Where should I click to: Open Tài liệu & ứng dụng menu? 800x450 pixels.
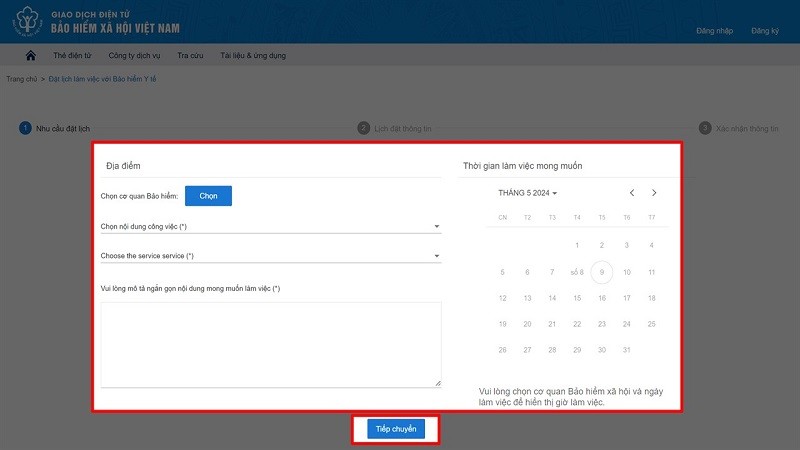(x=252, y=56)
